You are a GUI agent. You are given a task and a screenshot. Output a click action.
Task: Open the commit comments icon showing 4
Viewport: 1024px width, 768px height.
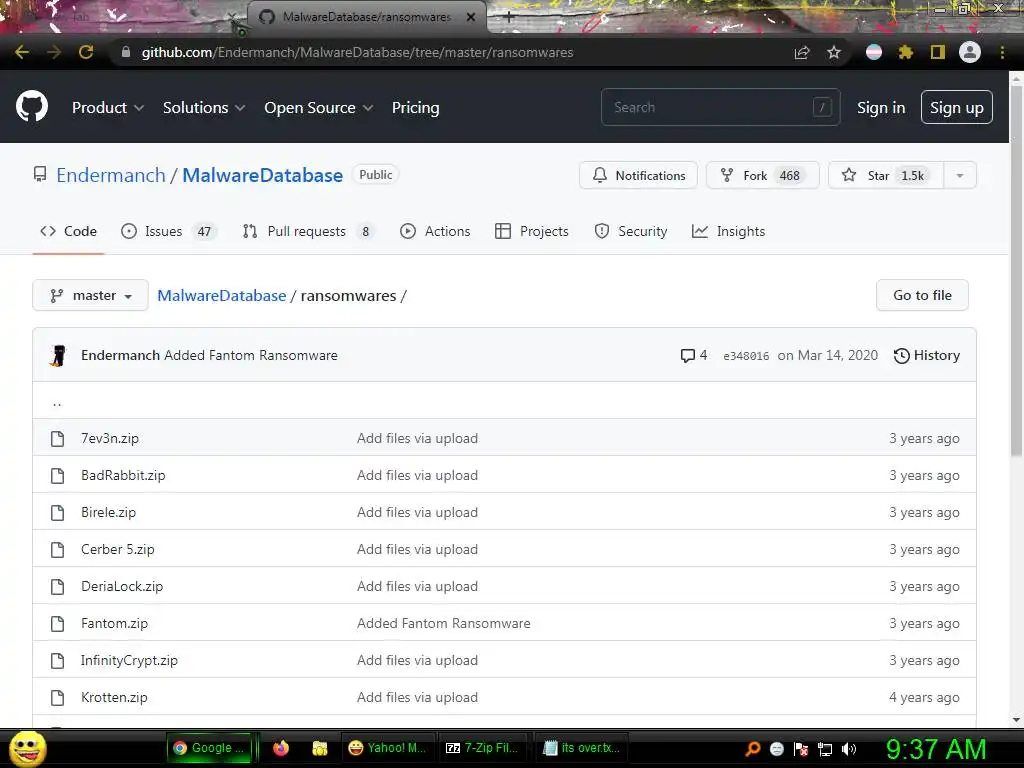694,355
